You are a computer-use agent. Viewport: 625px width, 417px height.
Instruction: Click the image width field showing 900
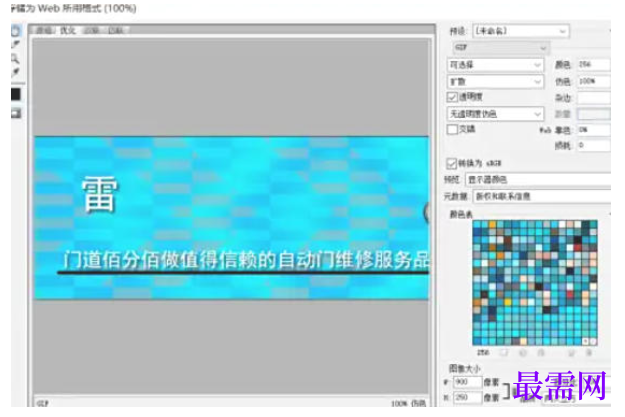point(468,382)
